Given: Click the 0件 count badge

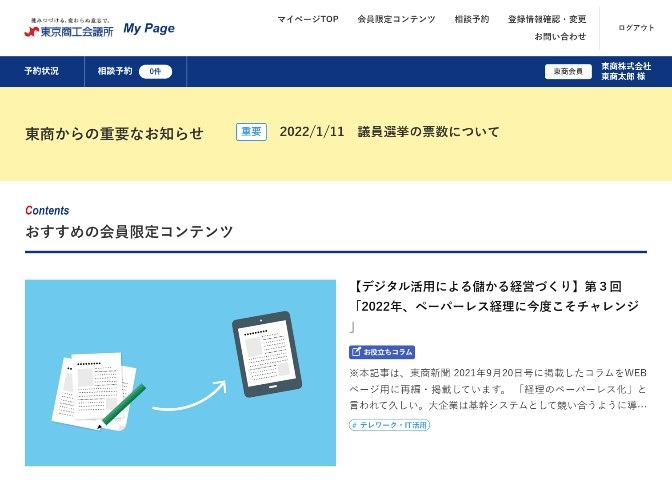Looking at the screenshot, I should click(155, 72).
